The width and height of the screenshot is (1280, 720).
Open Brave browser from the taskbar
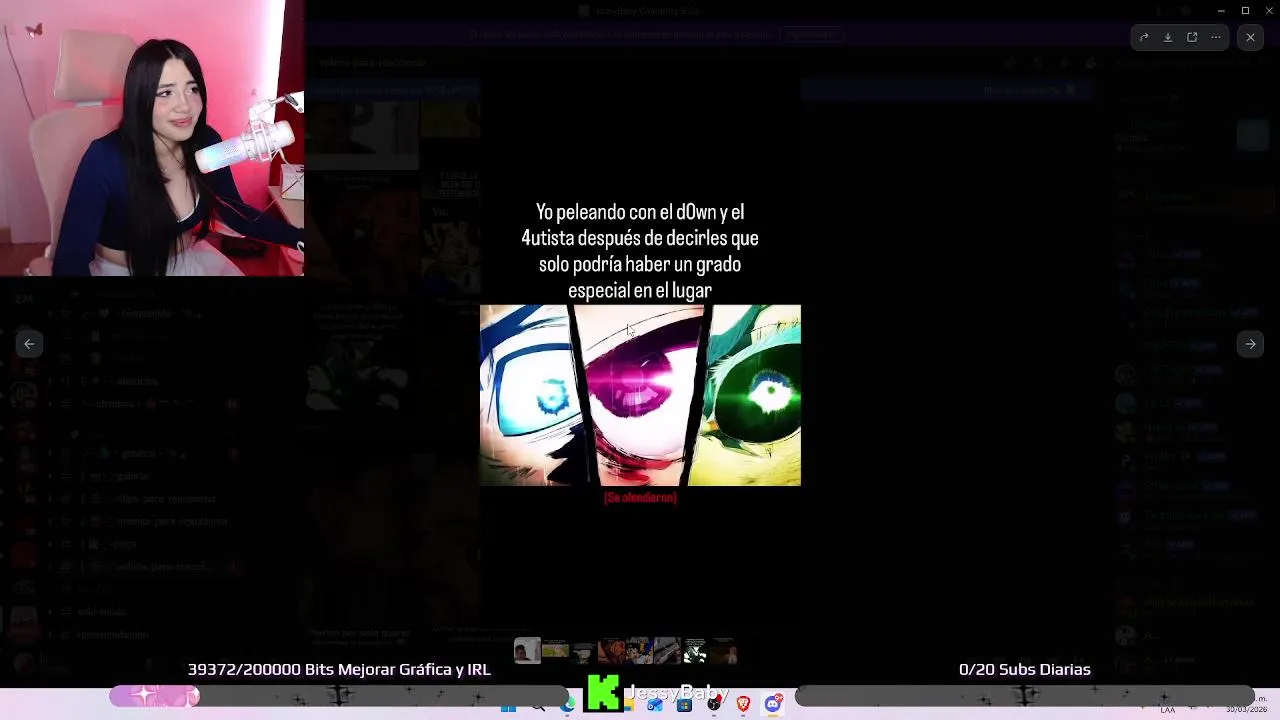click(x=743, y=705)
